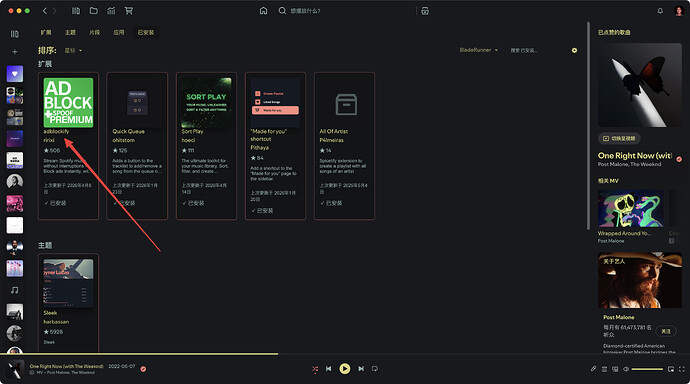
Task: Toggle liked check next to song title
Action: click(679, 159)
